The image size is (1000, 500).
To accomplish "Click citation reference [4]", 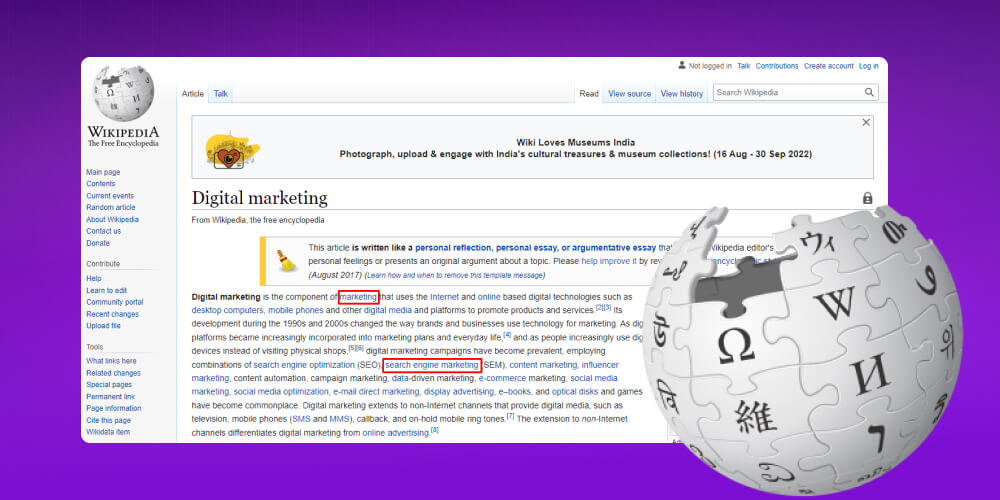I will (x=507, y=334).
